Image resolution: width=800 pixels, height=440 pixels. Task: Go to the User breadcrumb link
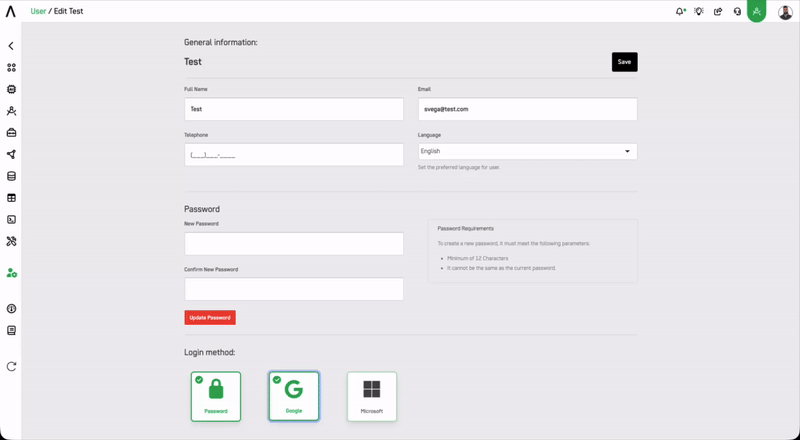point(38,11)
